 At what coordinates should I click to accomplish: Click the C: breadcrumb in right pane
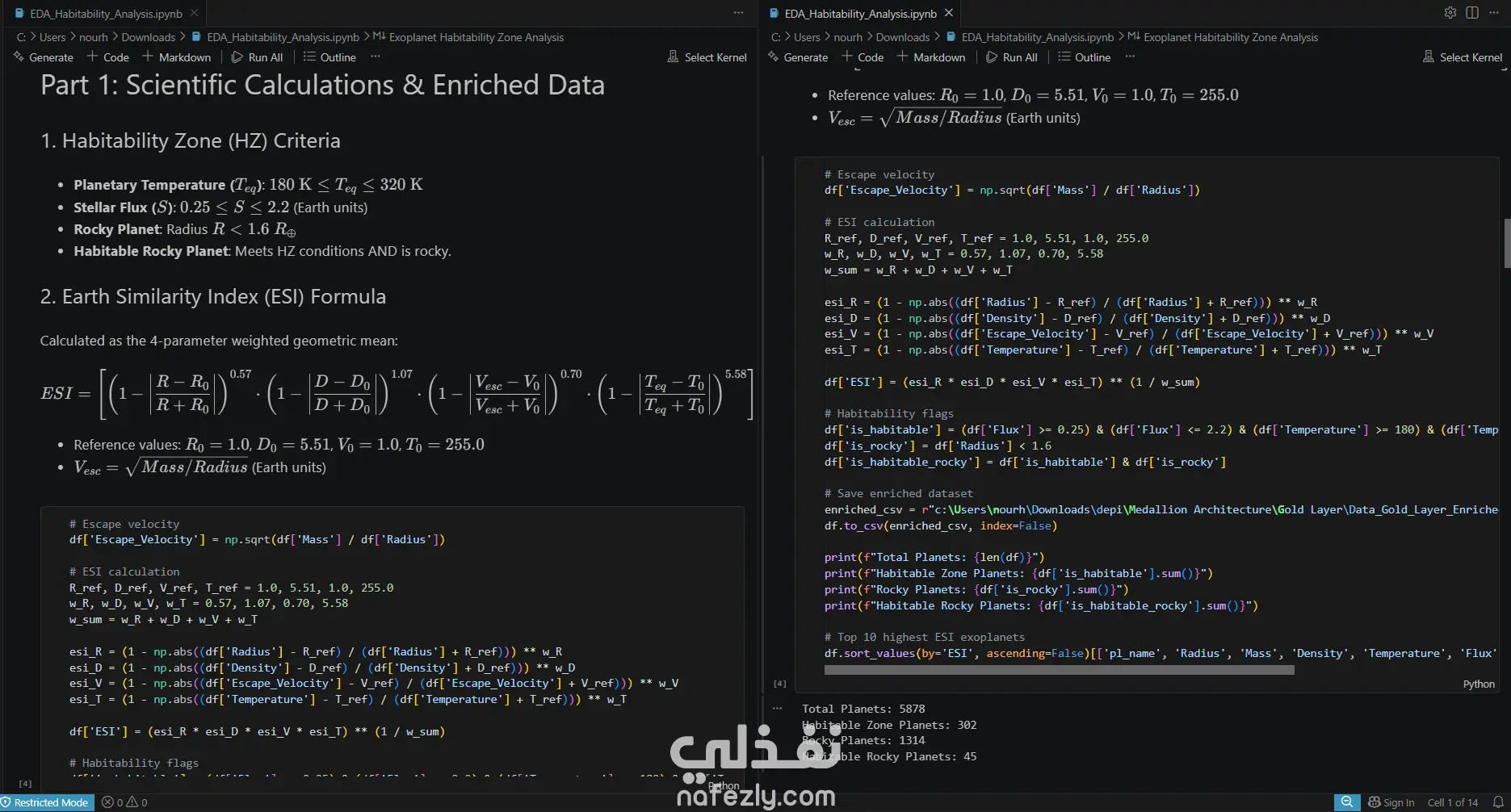pos(775,37)
